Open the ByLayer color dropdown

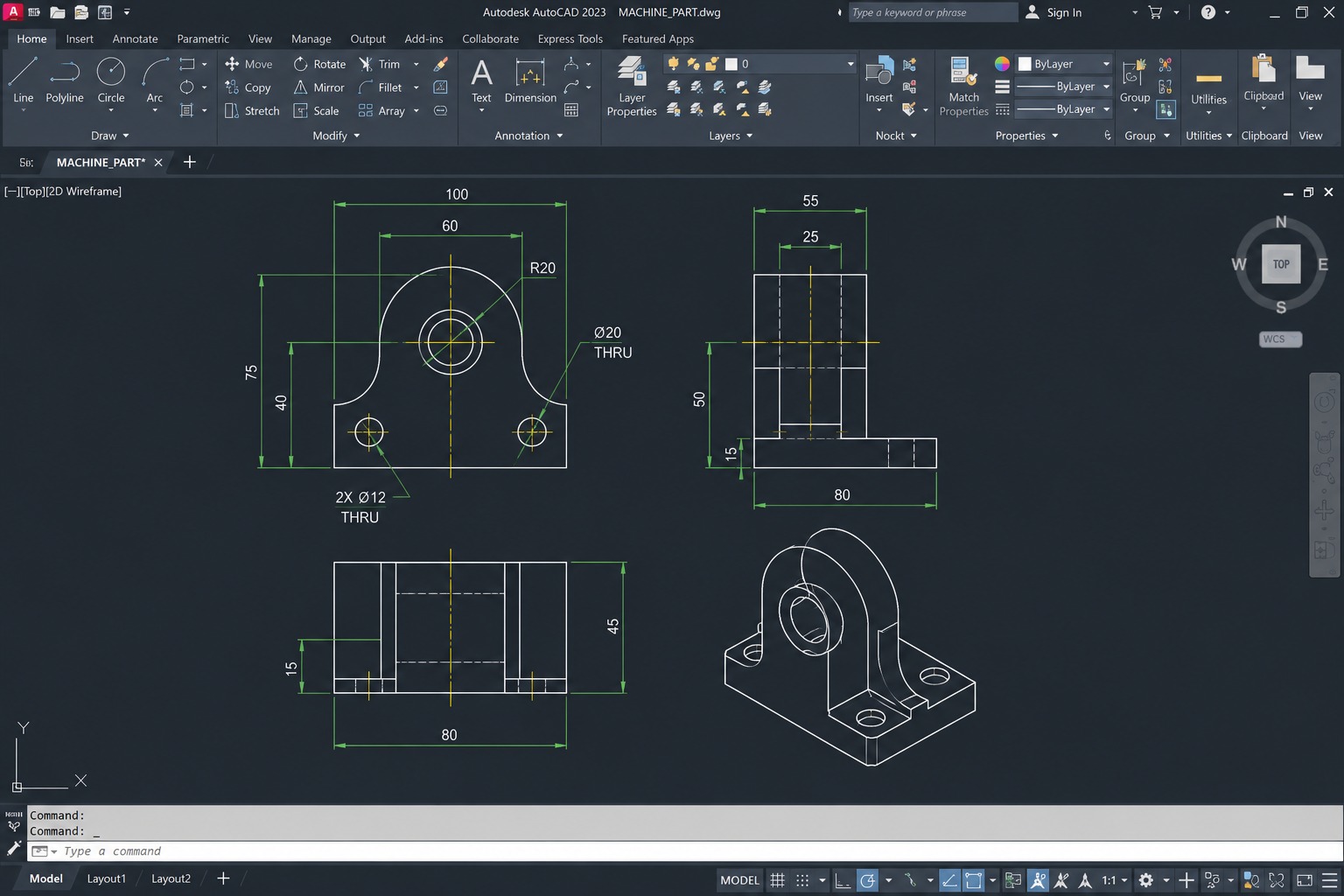point(1063,64)
